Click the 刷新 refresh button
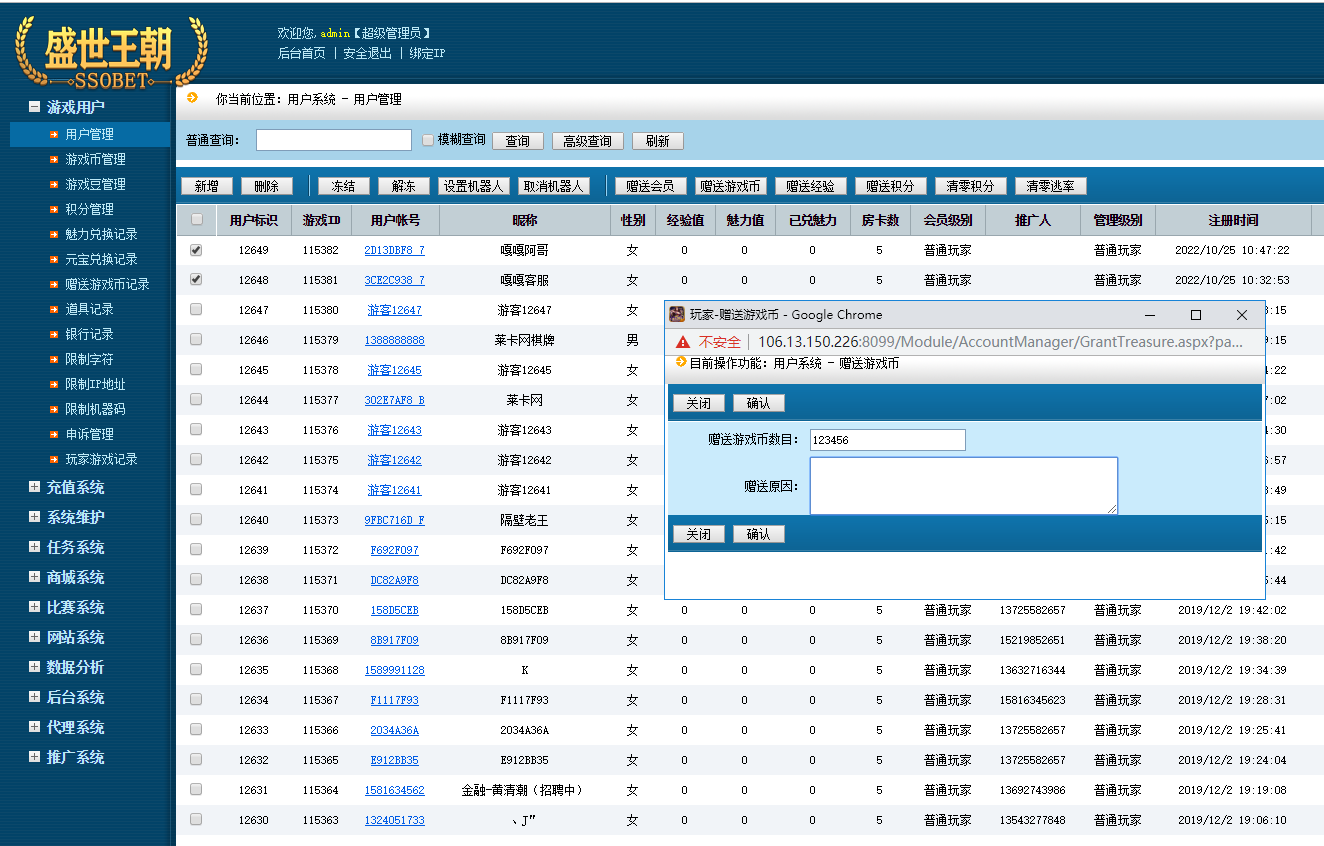The width and height of the screenshot is (1324, 846). coord(657,140)
